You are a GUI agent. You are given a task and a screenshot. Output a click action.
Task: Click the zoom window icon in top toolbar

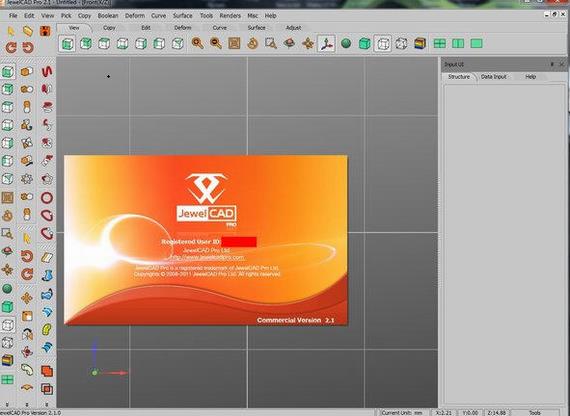(271, 44)
